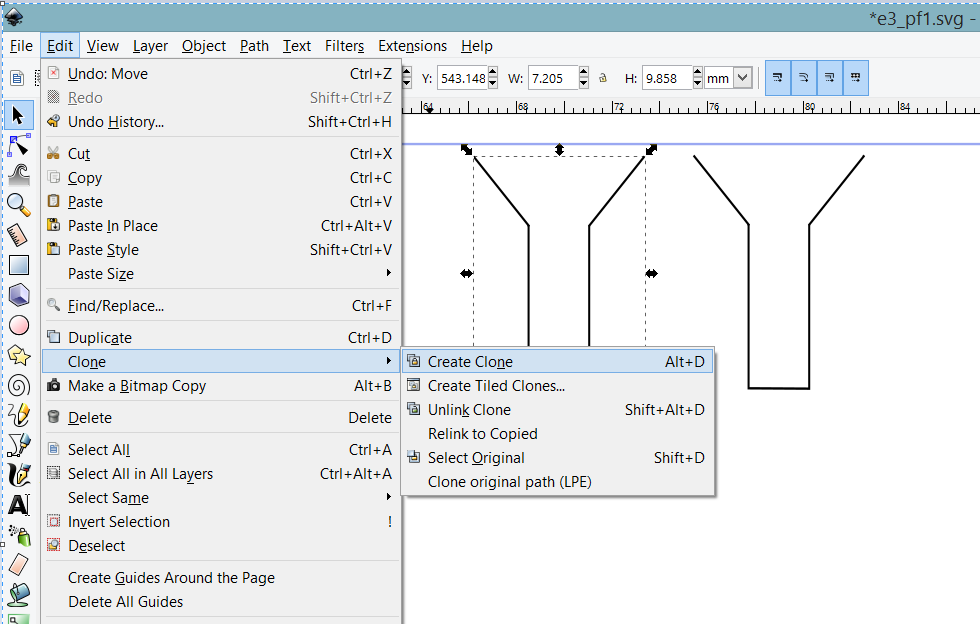This screenshot has width=980, height=624.
Task: Select the Calligraphy tool
Action: click(19, 475)
